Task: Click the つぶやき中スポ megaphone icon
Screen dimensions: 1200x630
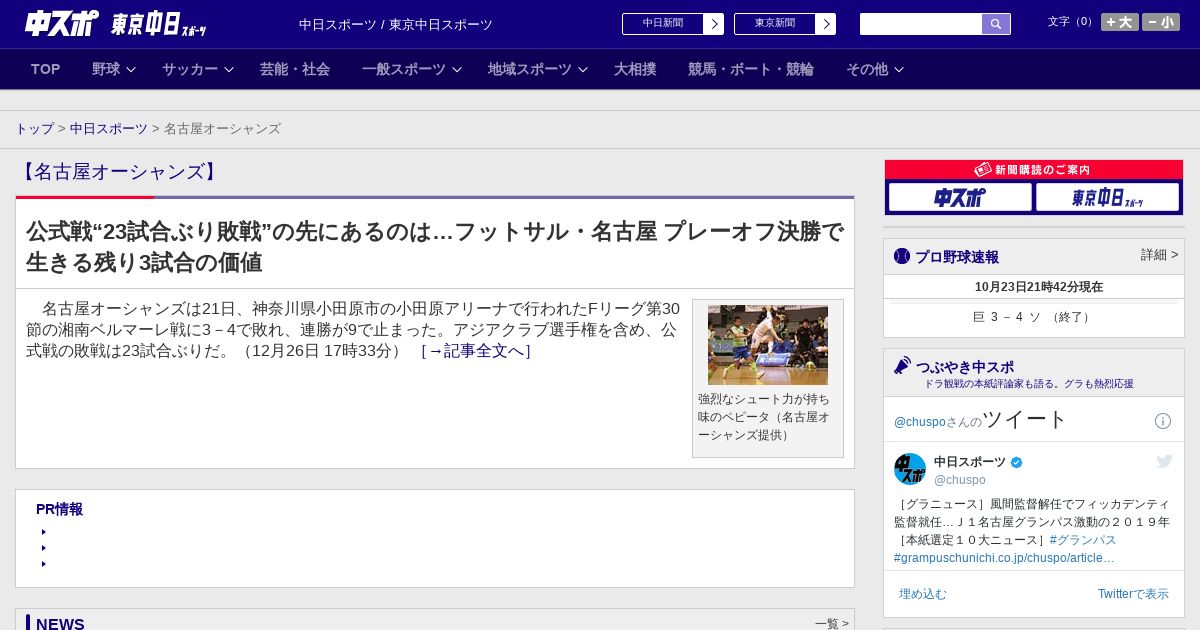Action: 903,365
